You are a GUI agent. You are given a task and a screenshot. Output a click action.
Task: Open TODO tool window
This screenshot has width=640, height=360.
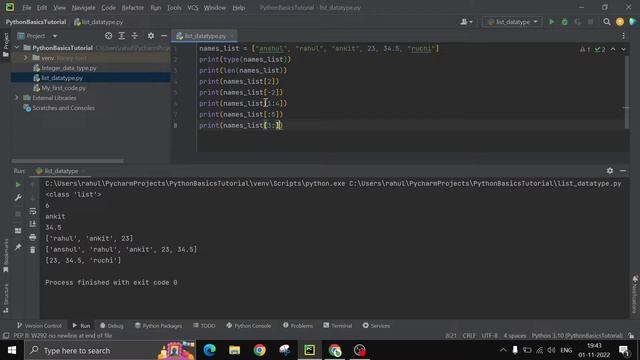tap(204, 326)
